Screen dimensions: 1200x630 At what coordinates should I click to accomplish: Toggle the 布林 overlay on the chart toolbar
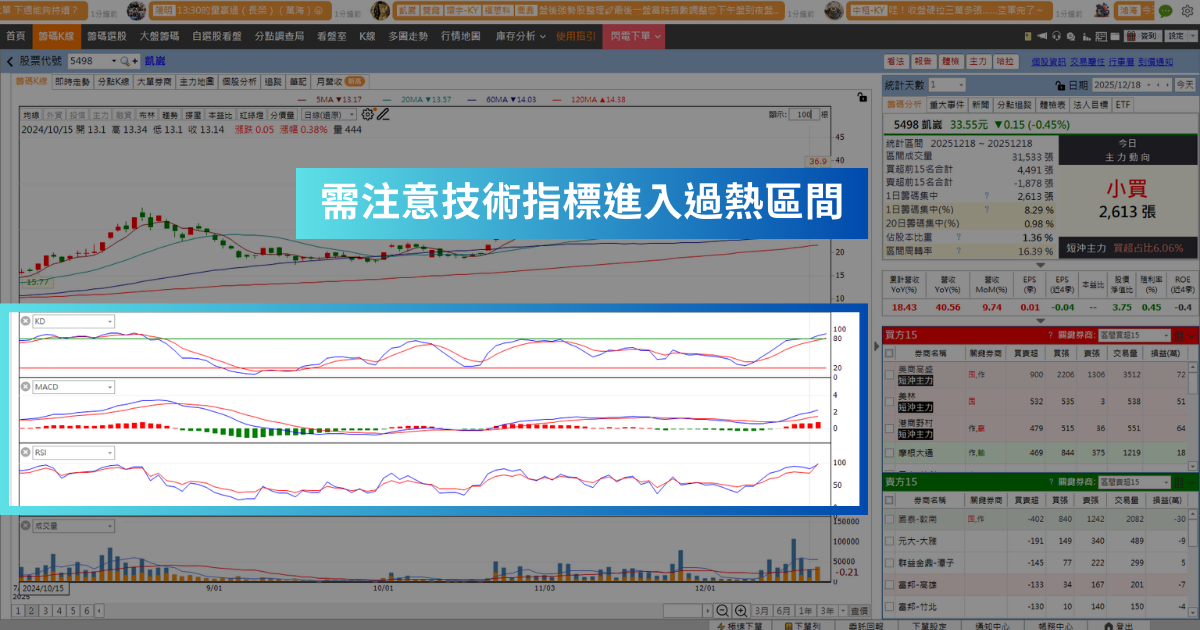[147, 114]
